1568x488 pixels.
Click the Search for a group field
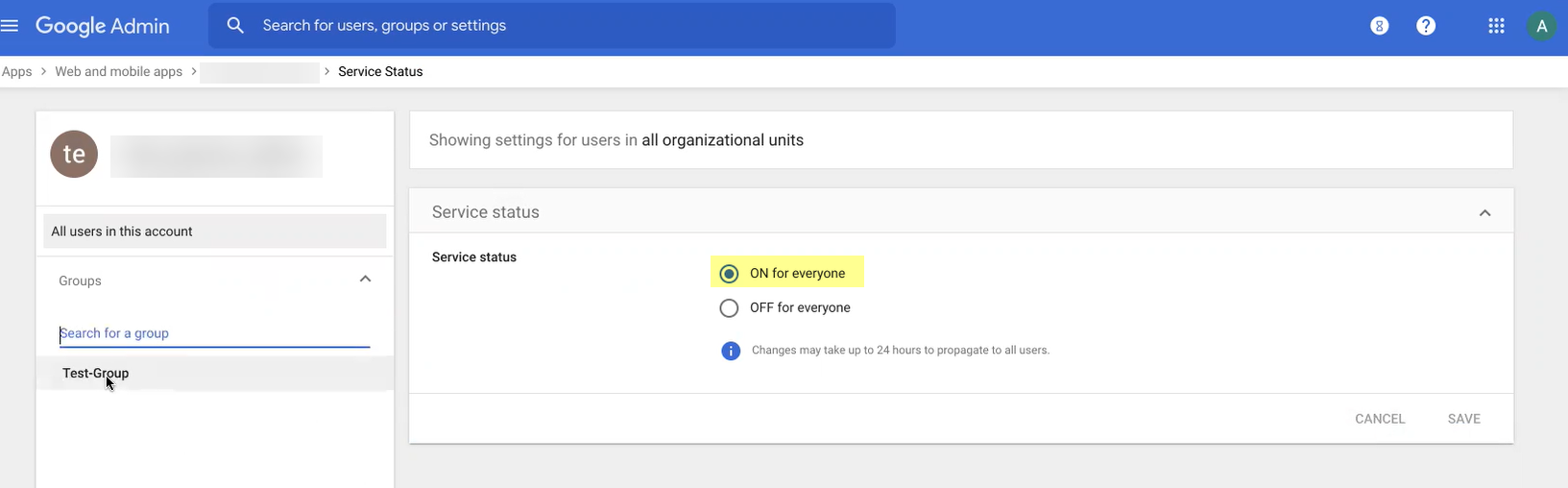click(214, 333)
